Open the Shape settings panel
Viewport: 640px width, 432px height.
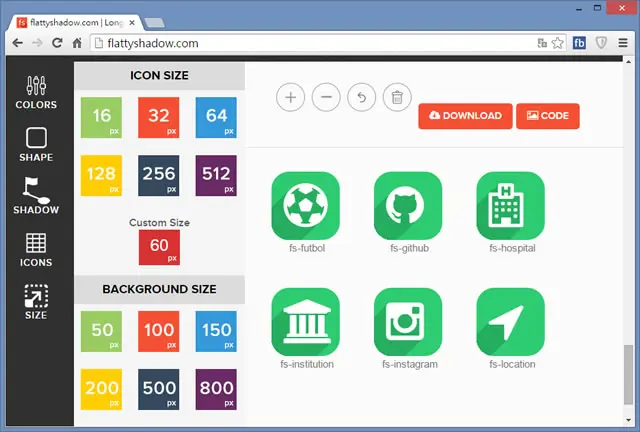pos(36,145)
